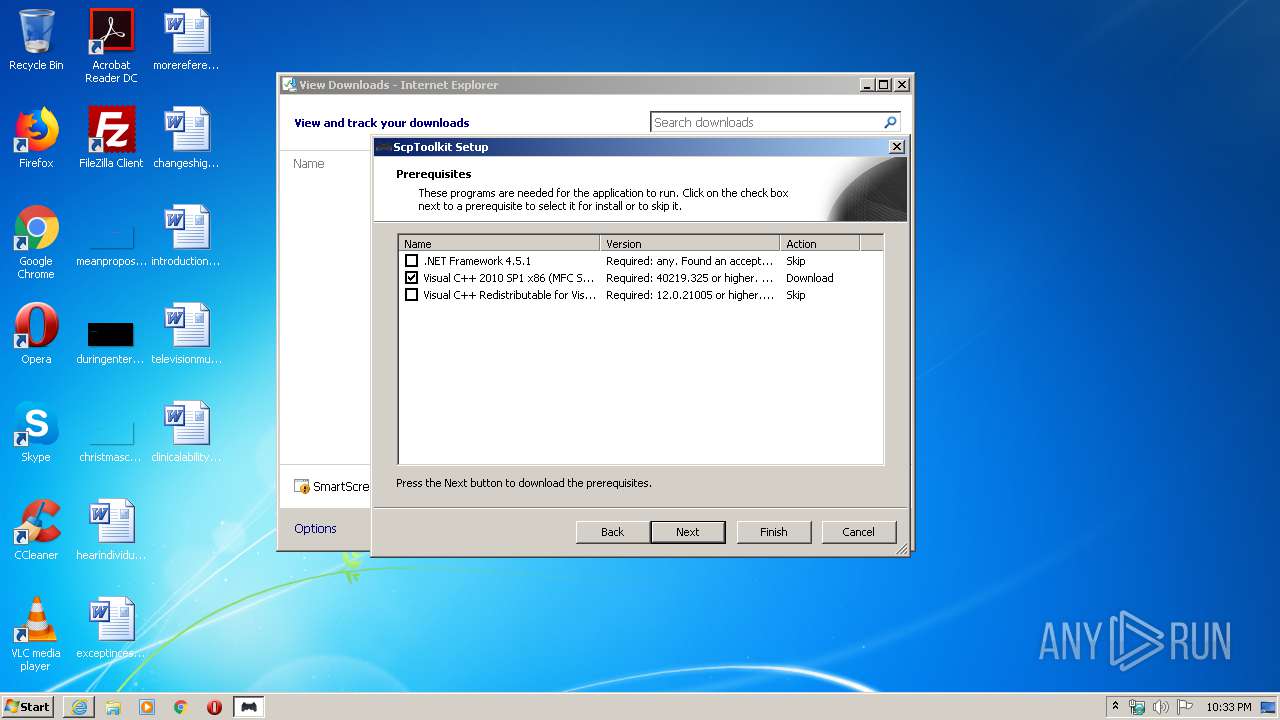Open the Opera taskbar icon
The image size is (1280, 720).
point(215,707)
